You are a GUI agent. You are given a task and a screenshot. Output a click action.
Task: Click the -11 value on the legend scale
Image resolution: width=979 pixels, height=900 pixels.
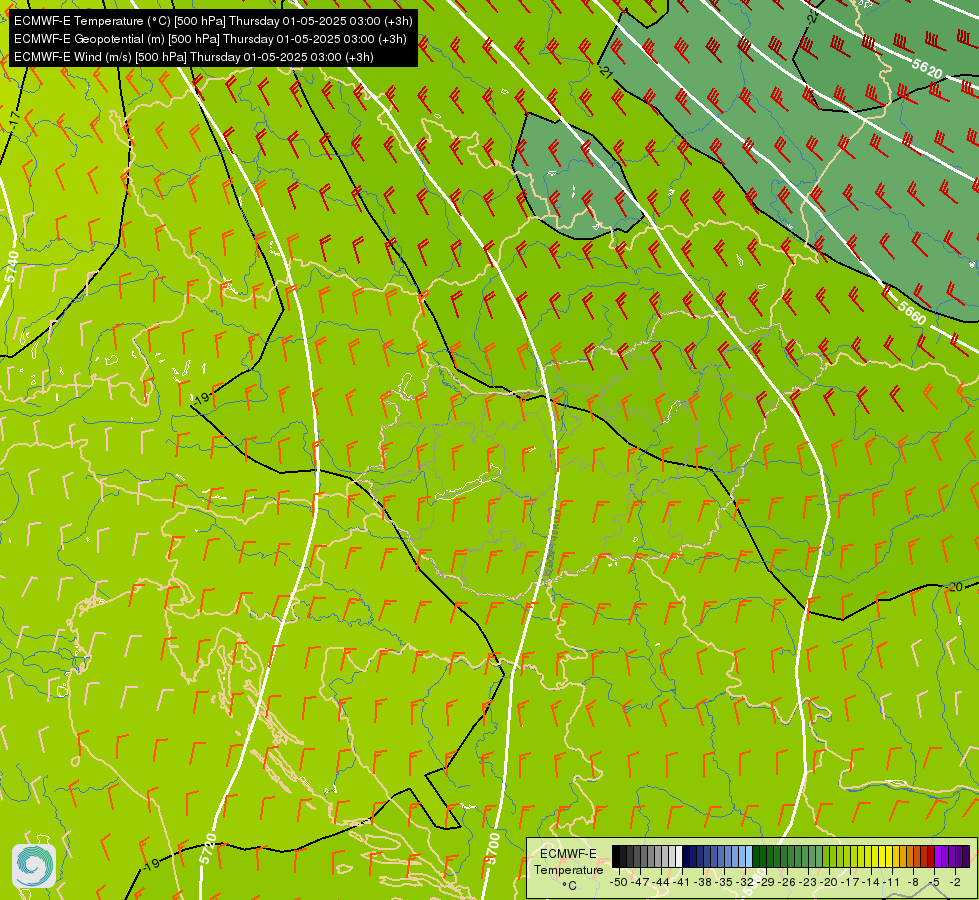892,882
